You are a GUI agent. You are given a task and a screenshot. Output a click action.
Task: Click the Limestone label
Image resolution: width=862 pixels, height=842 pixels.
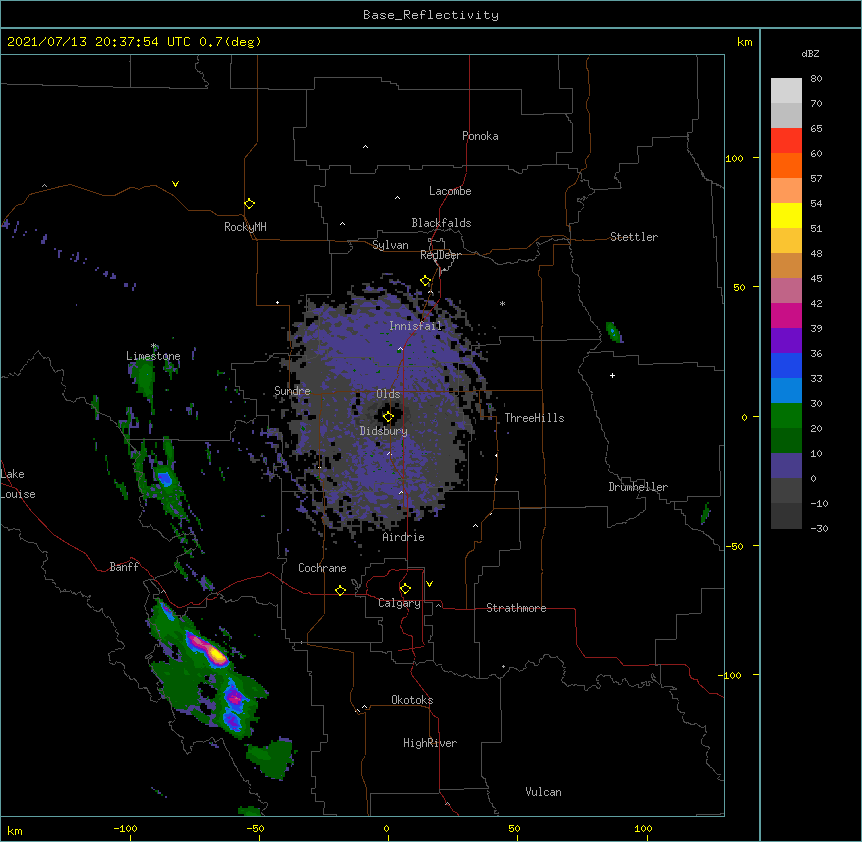tap(153, 356)
